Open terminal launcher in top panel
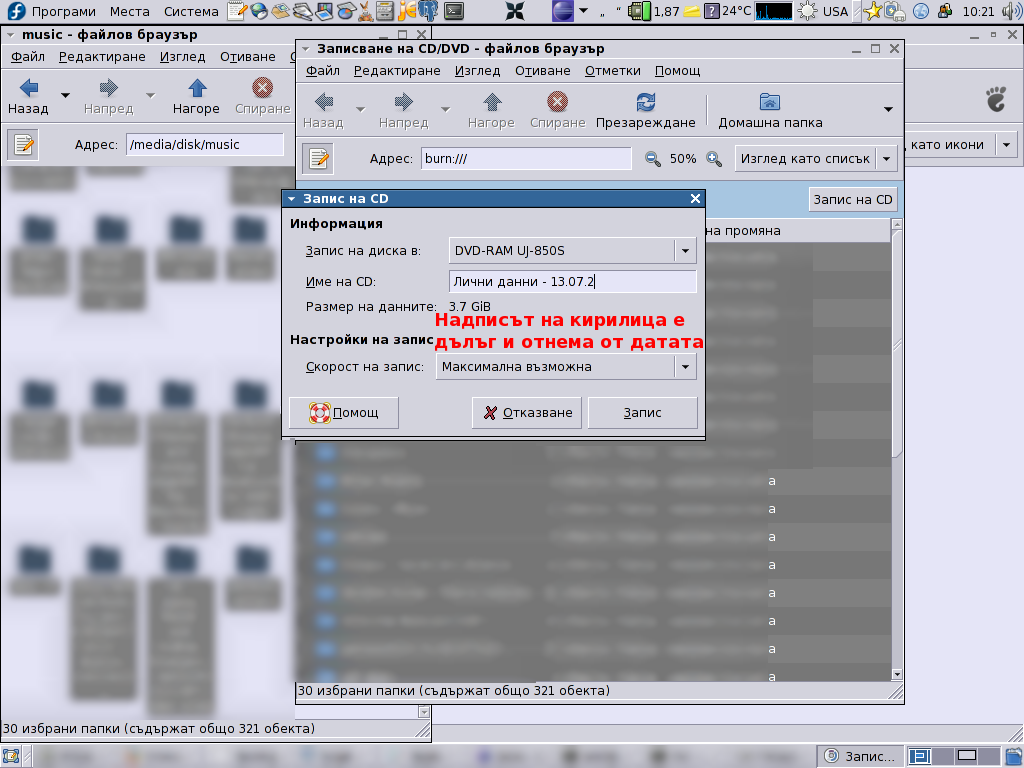This screenshot has width=1024, height=768. [454, 12]
